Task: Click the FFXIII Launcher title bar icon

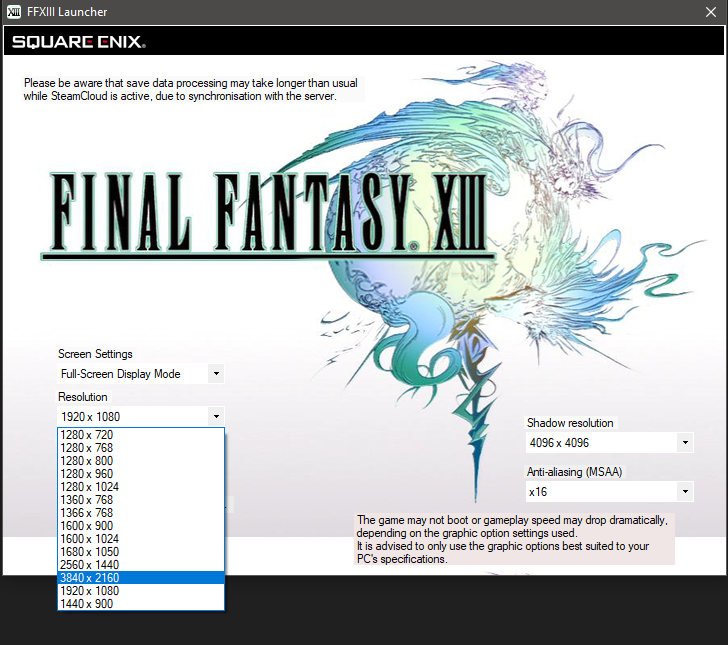Action: click(14, 12)
